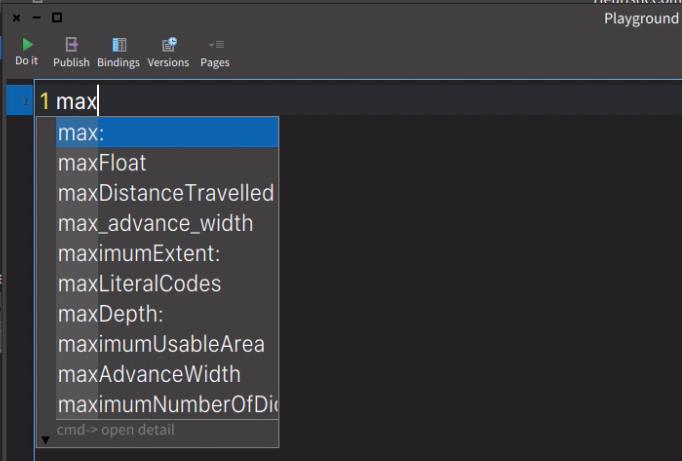This screenshot has width=682, height=461.
Task: Choose 'maximumUsableArea' suggestion
Action: (x=167, y=344)
